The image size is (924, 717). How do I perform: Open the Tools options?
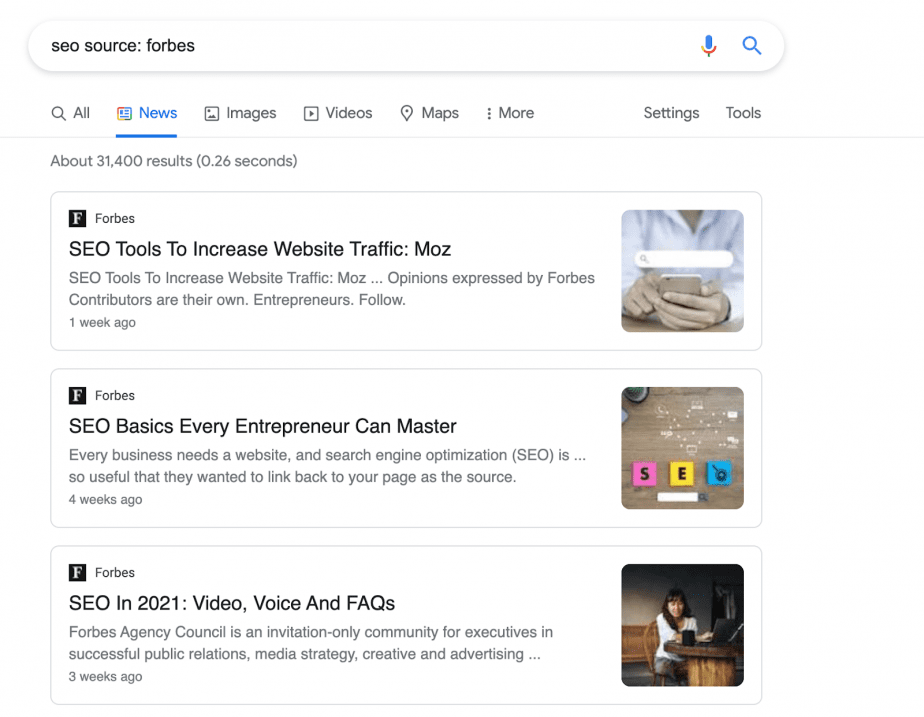coord(743,113)
